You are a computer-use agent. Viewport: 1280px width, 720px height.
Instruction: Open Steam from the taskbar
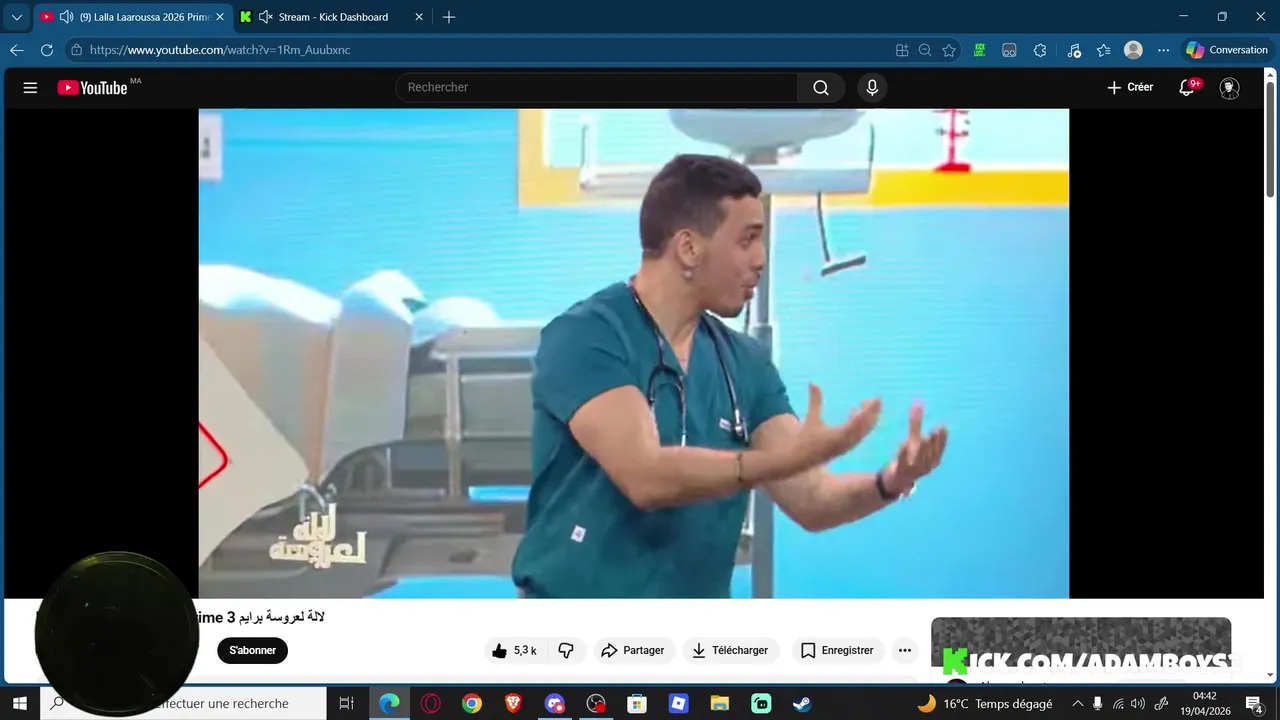[x=802, y=704]
